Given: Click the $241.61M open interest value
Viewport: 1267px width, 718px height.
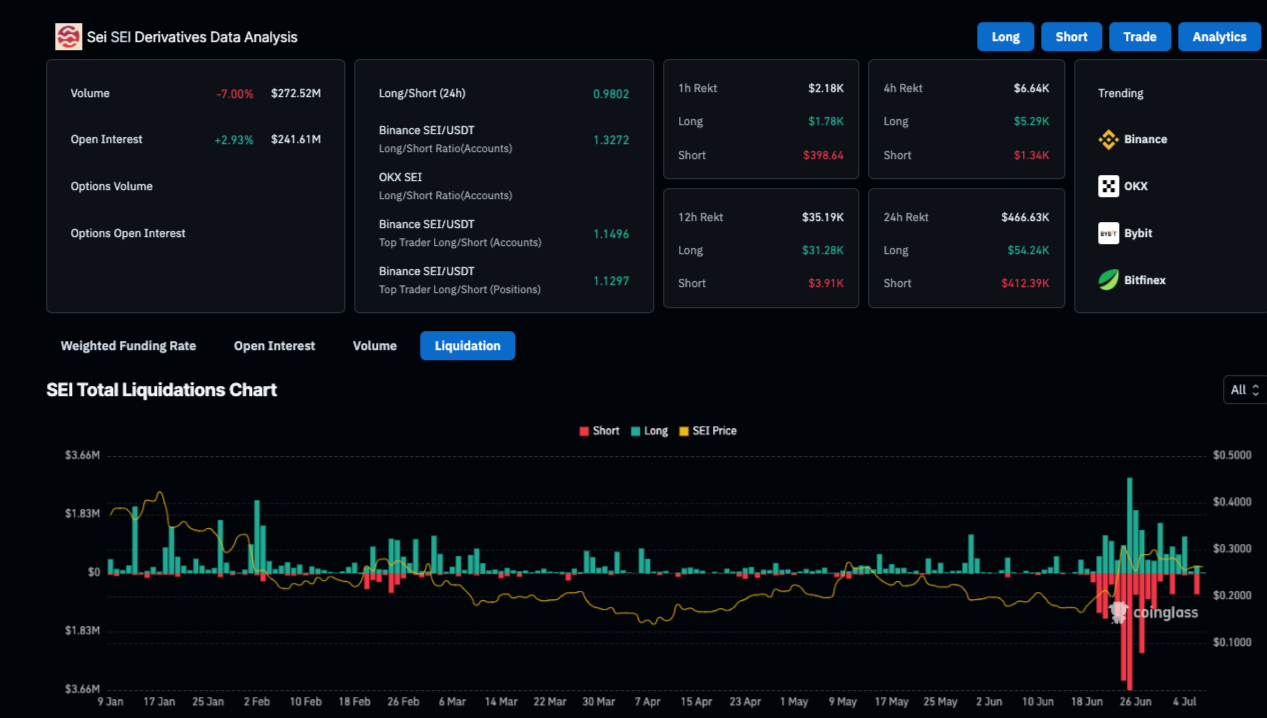Looking at the screenshot, I should point(296,140).
